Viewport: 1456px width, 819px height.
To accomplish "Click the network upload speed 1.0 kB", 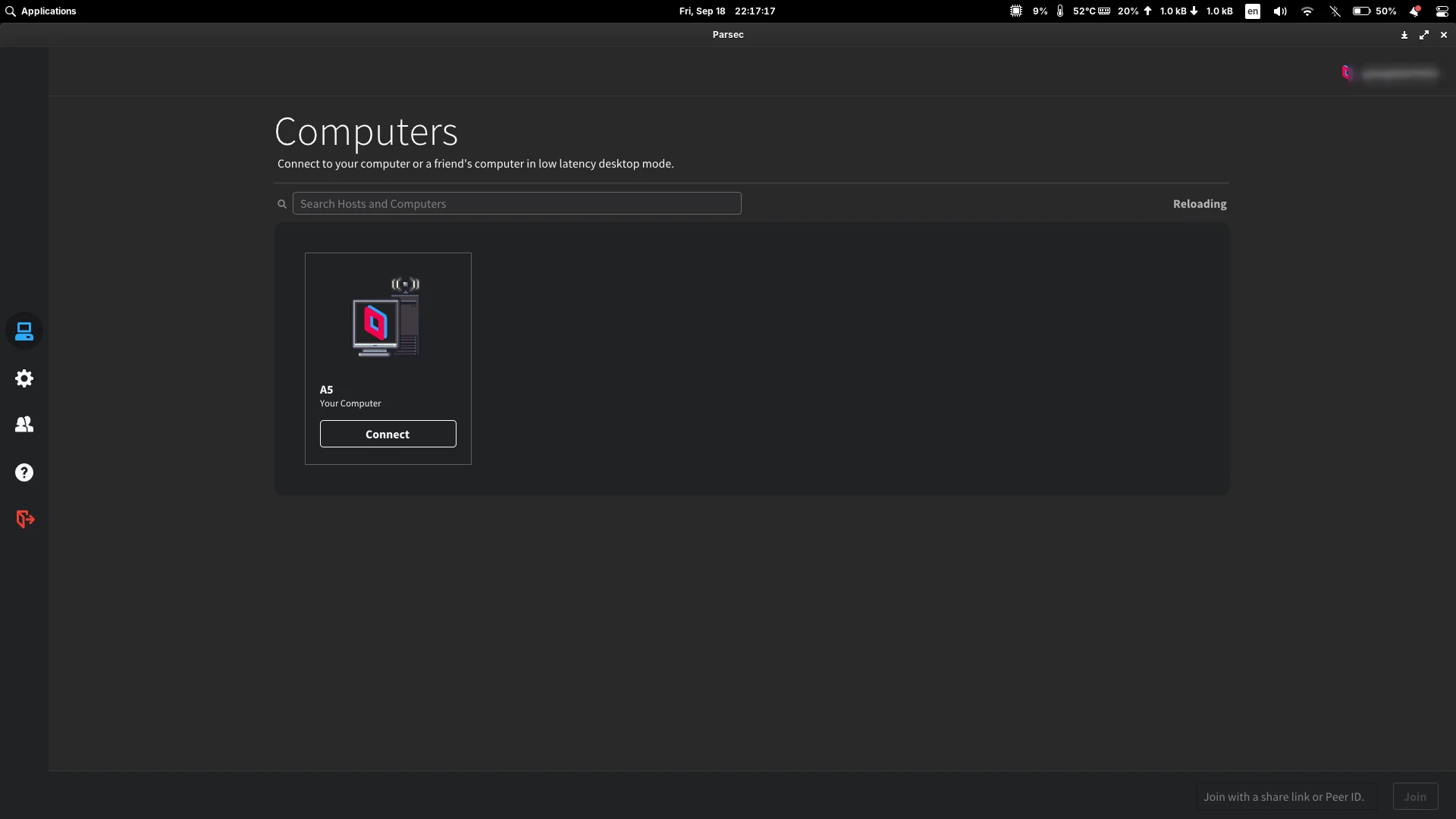I will click(x=1166, y=11).
